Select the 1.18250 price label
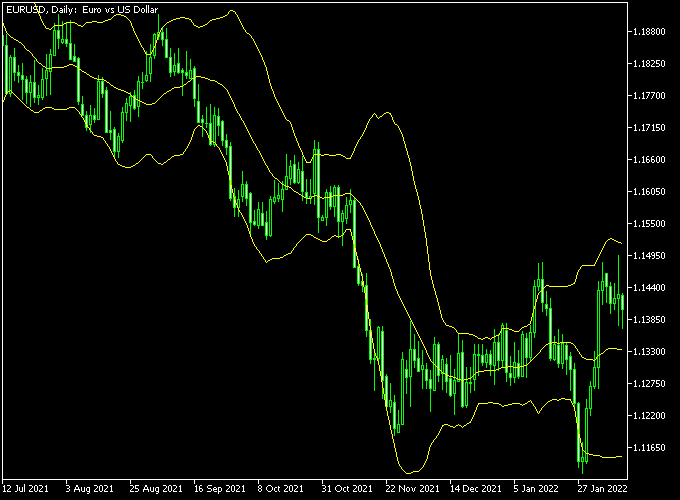 coord(649,64)
